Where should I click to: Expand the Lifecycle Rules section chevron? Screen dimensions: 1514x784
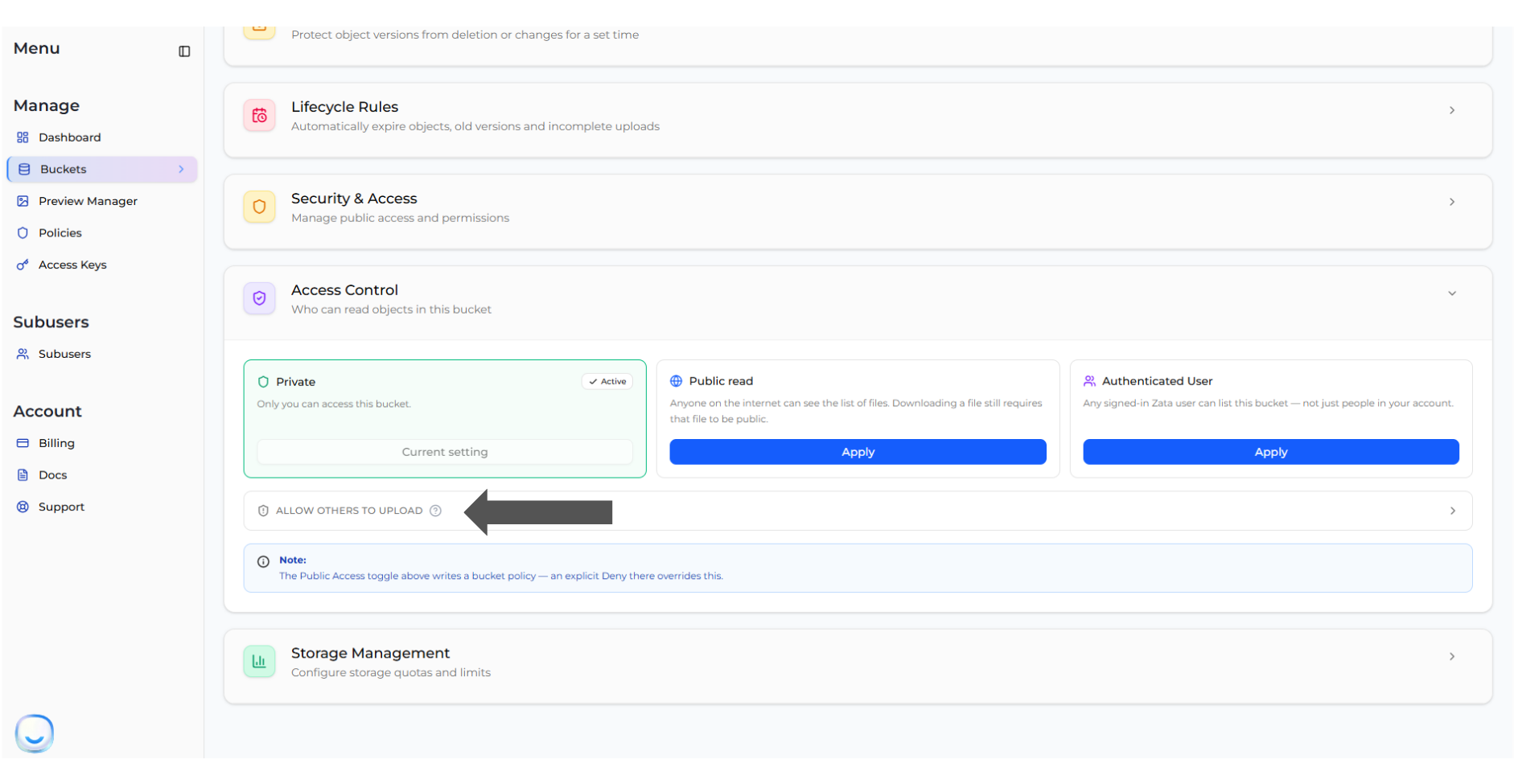coord(1452,110)
